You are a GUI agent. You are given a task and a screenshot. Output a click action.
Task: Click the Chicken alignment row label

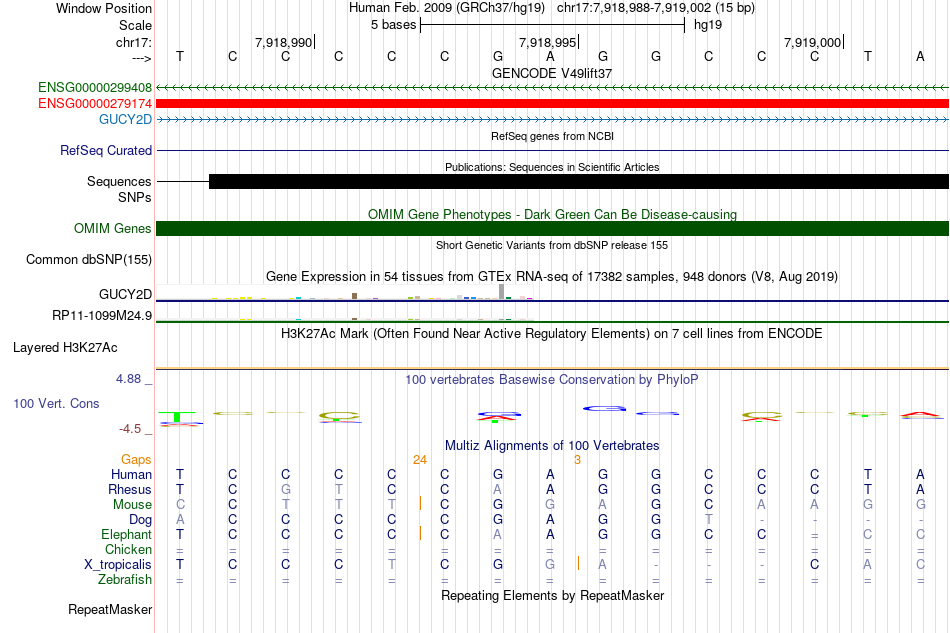click(x=128, y=549)
